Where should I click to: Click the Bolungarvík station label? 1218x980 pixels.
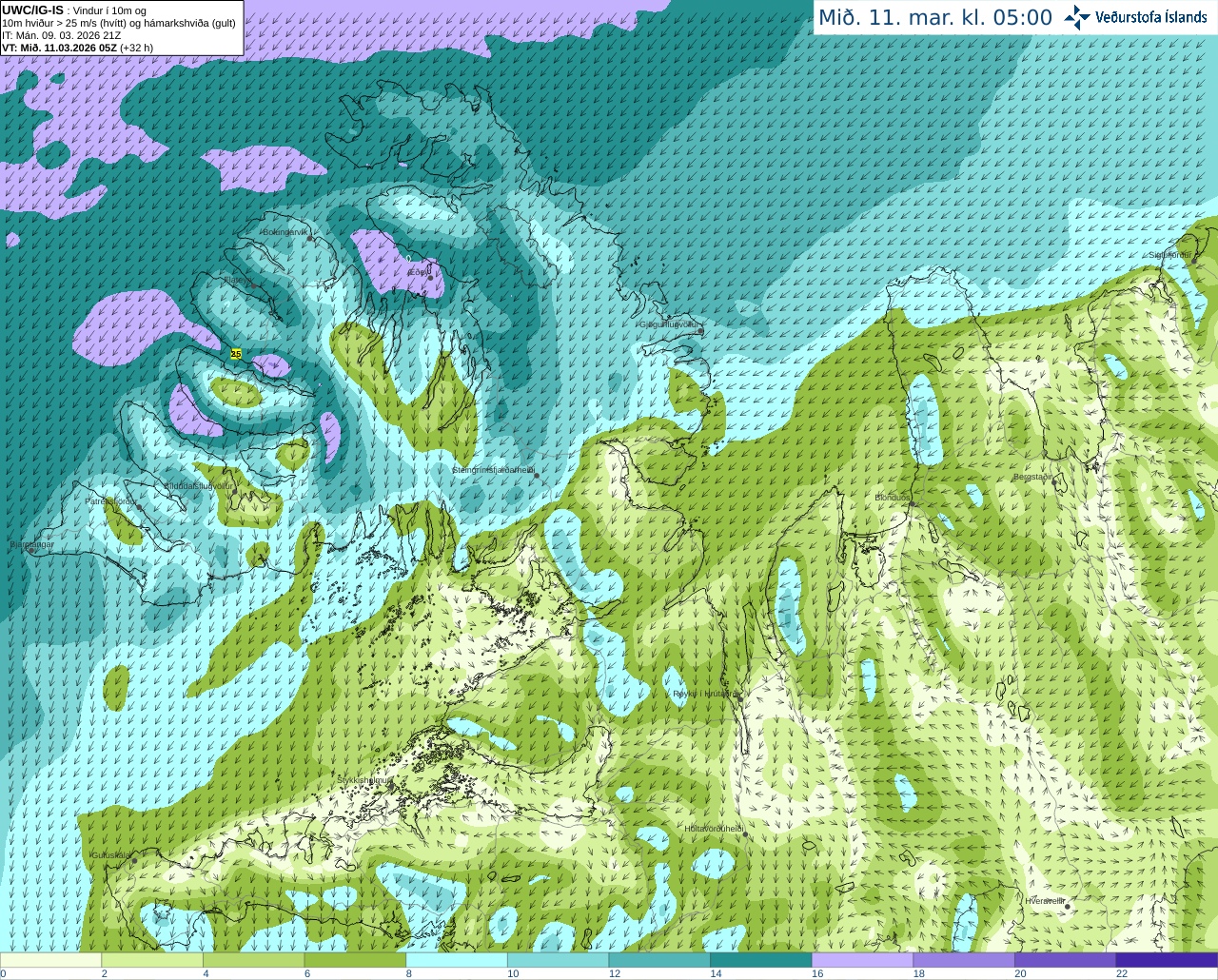[x=285, y=231]
